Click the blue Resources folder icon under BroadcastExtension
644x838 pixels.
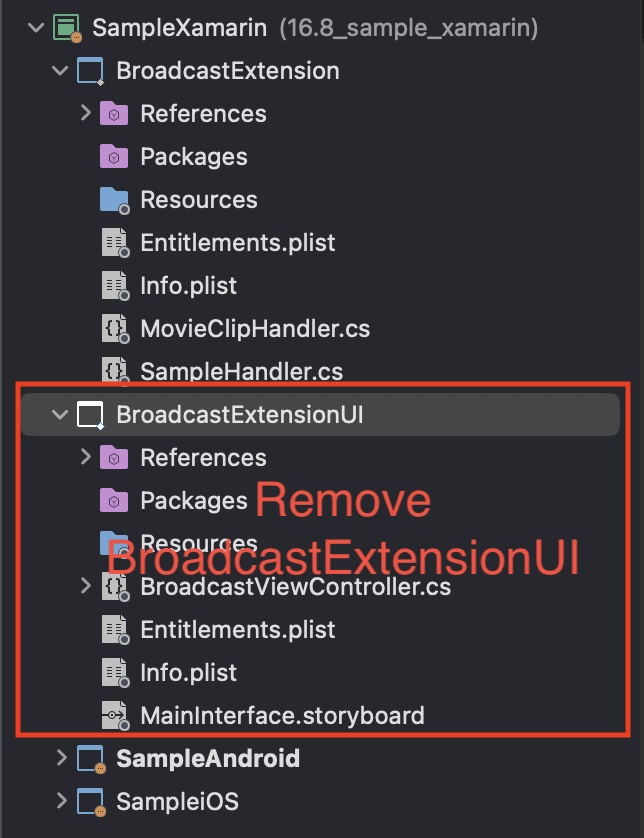(x=114, y=200)
